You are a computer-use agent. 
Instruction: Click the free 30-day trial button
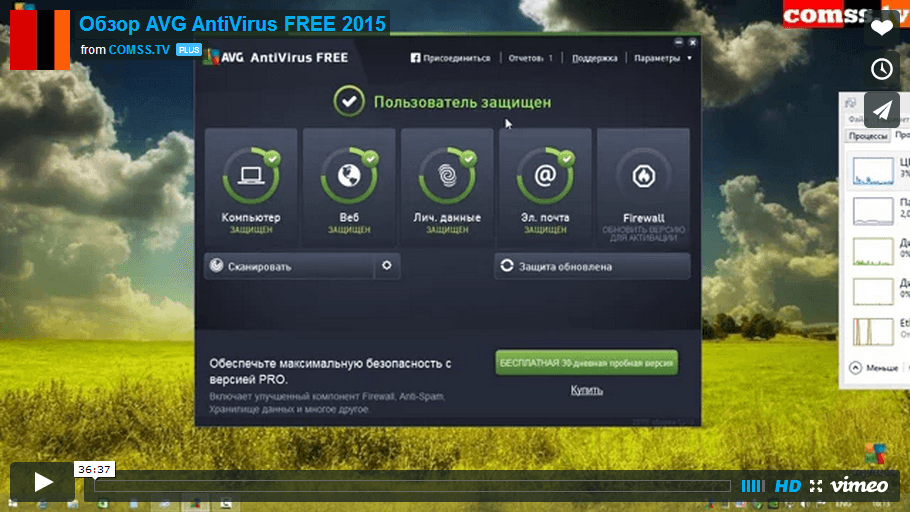coord(586,363)
